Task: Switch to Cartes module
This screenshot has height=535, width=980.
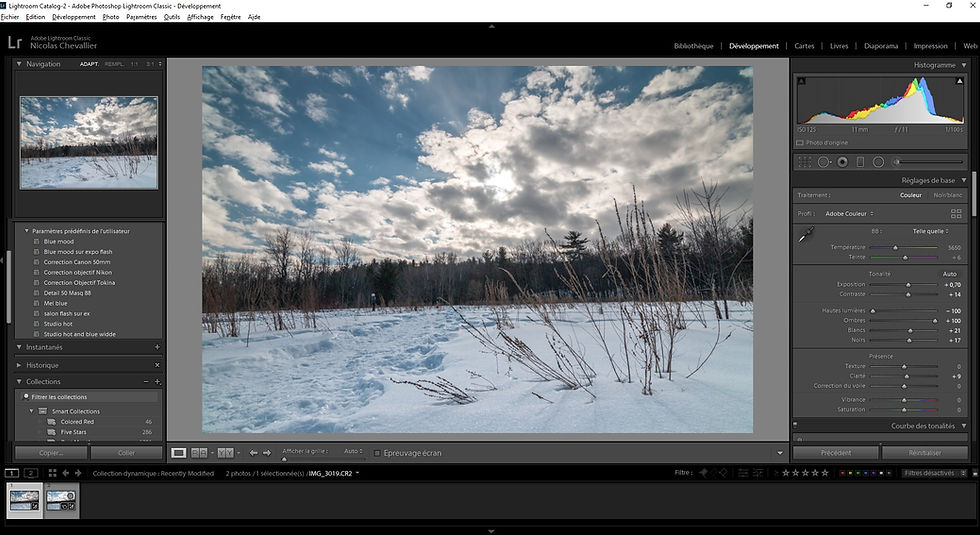Action: [x=804, y=46]
